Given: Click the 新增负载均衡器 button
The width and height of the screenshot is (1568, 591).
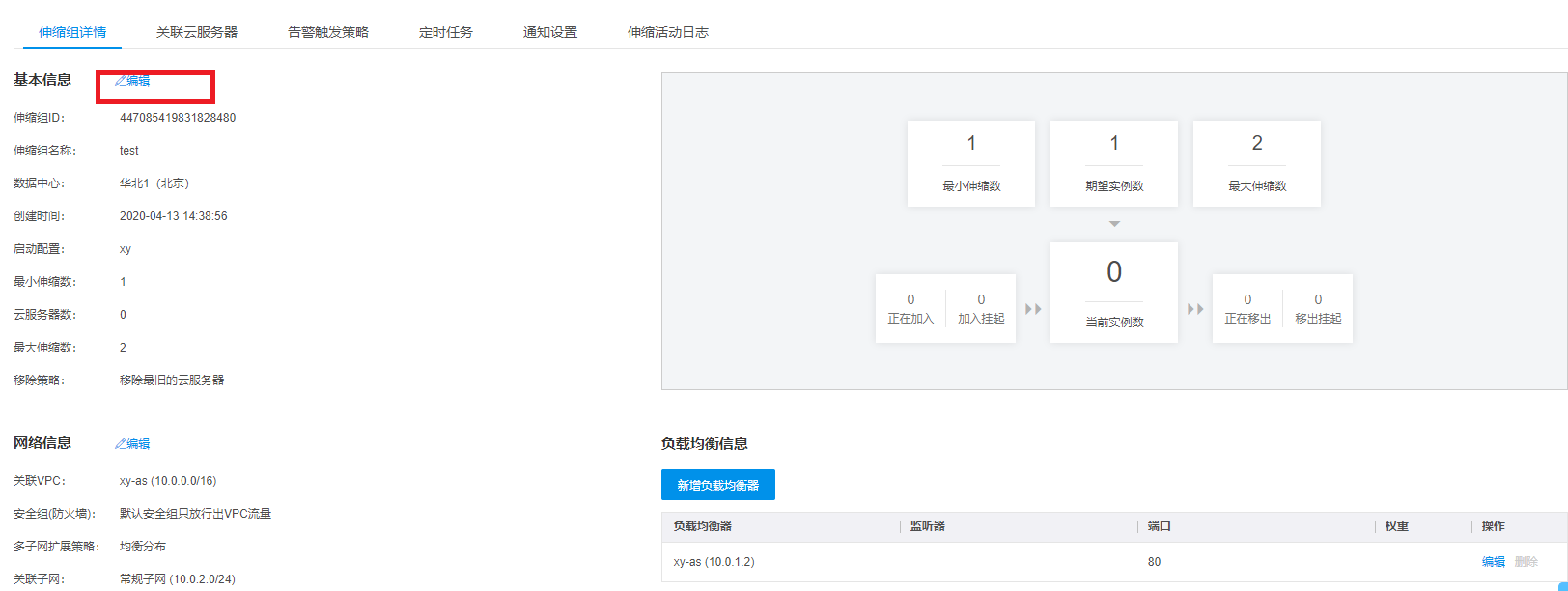Looking at the screenshot, I should tap(718, 485).
